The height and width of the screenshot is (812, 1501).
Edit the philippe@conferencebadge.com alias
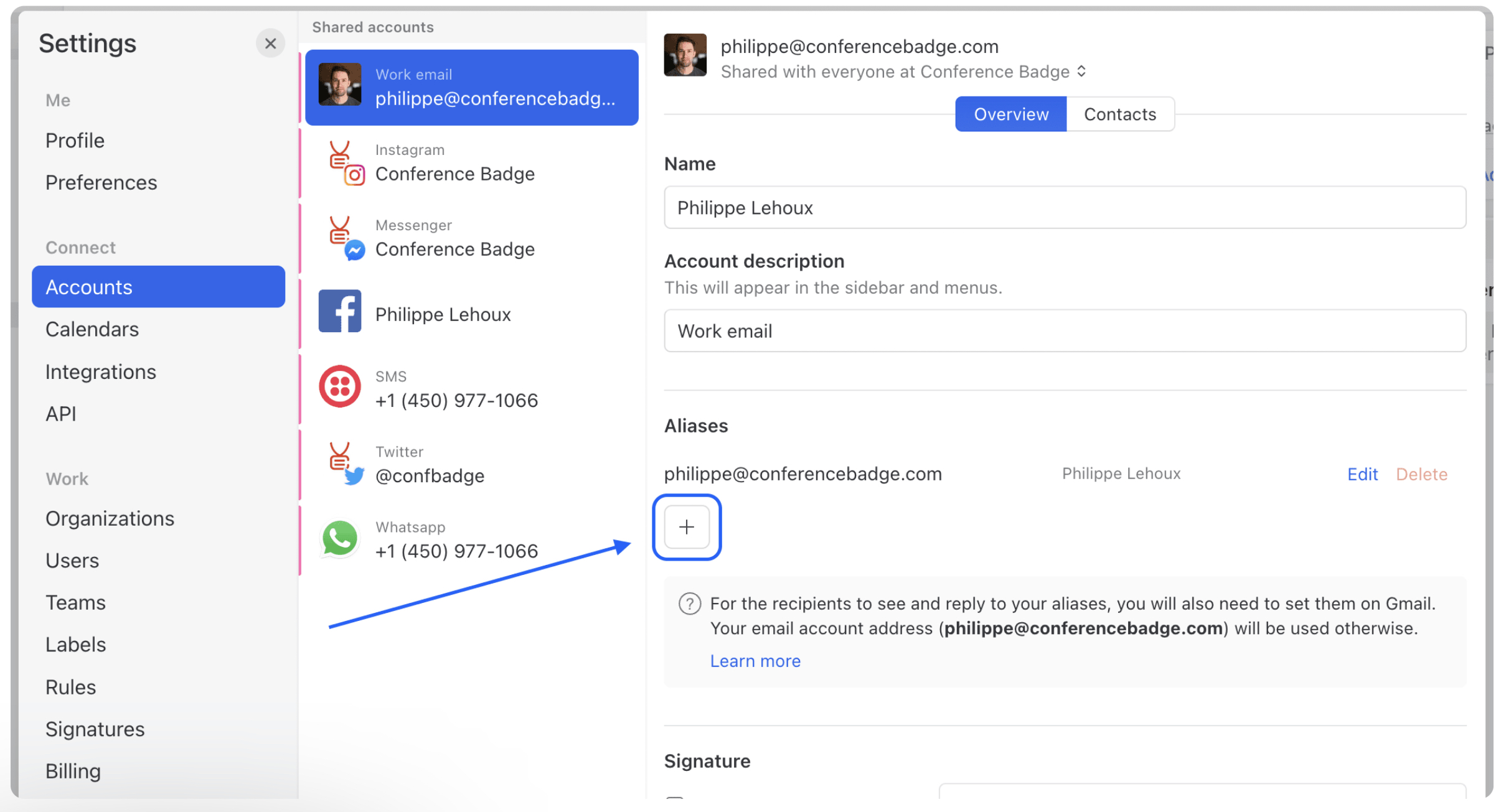tap(1362, 474)
